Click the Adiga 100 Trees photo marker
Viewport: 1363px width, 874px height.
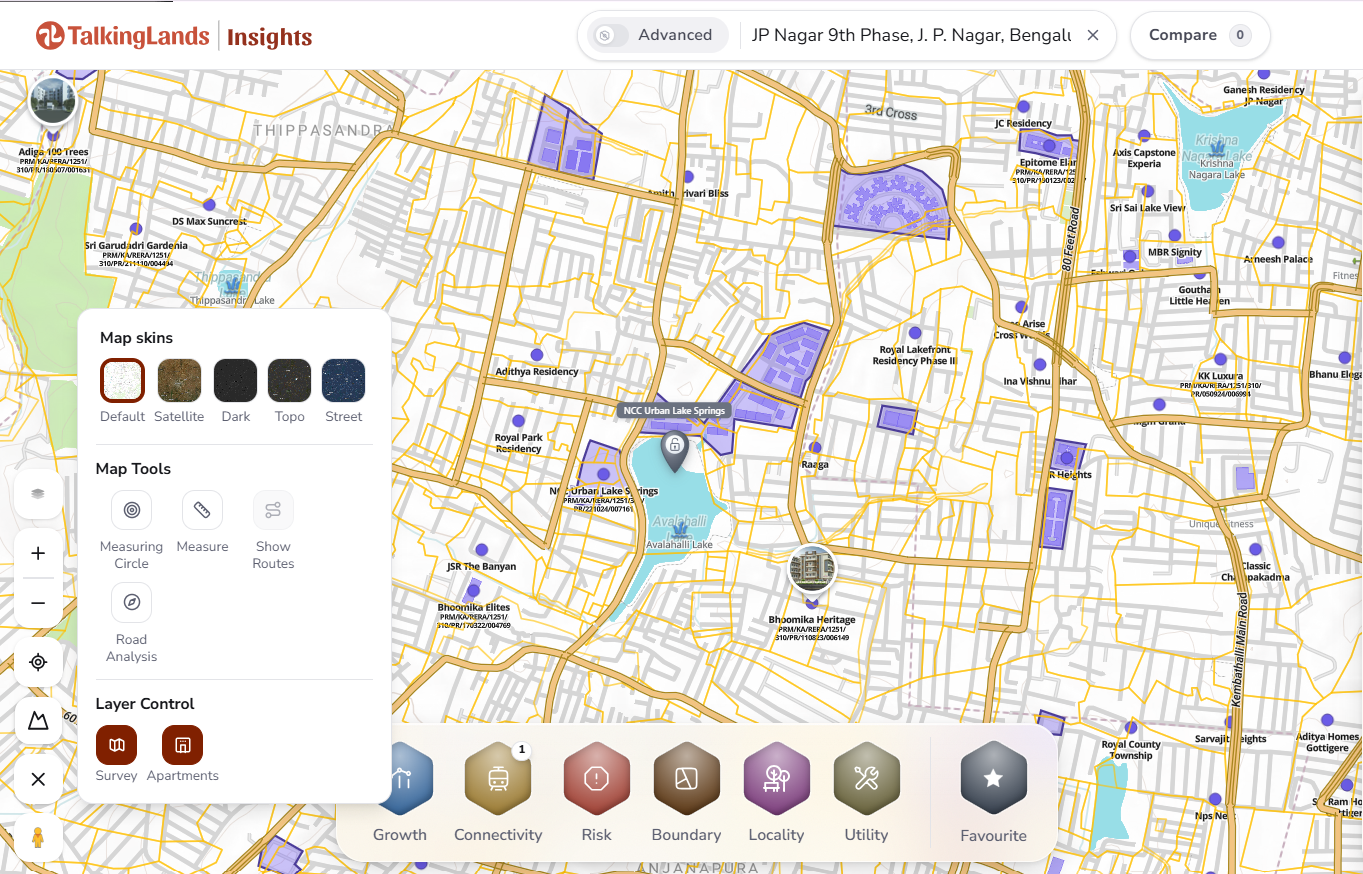[x=52, y=98]
